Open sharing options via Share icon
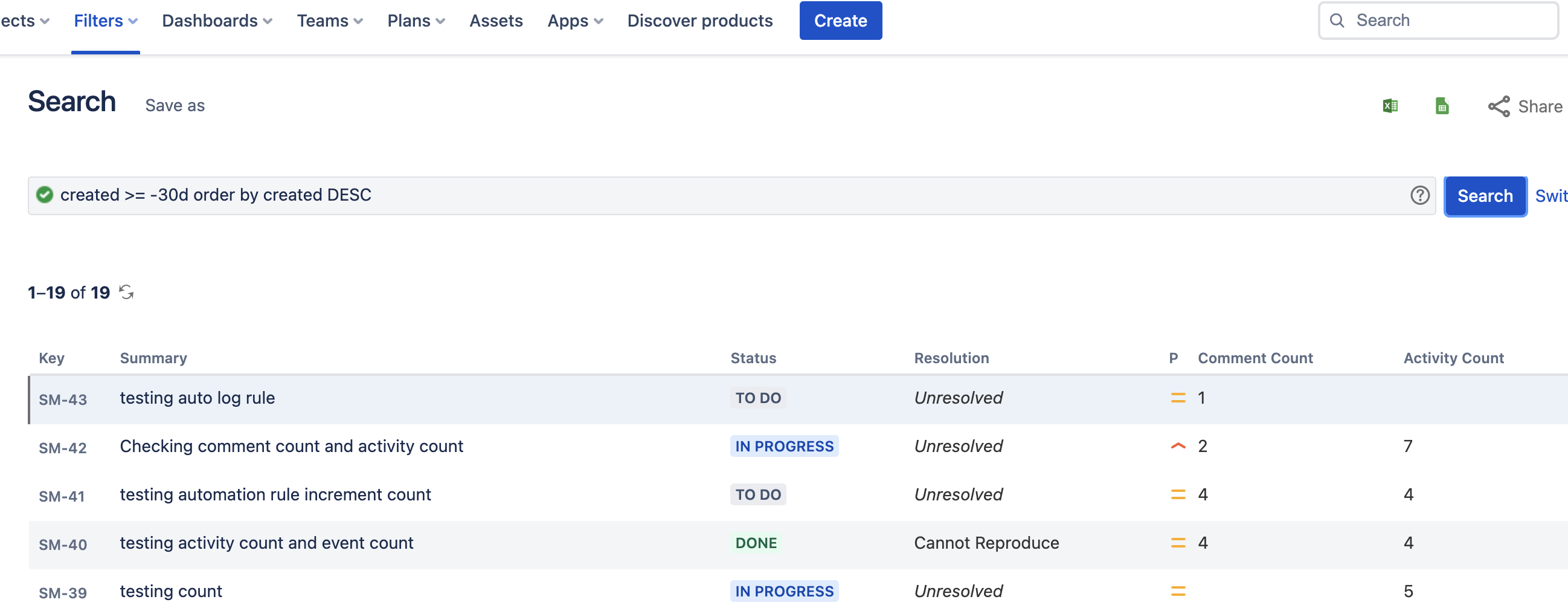1568x614 pixels. point(1500,106)
